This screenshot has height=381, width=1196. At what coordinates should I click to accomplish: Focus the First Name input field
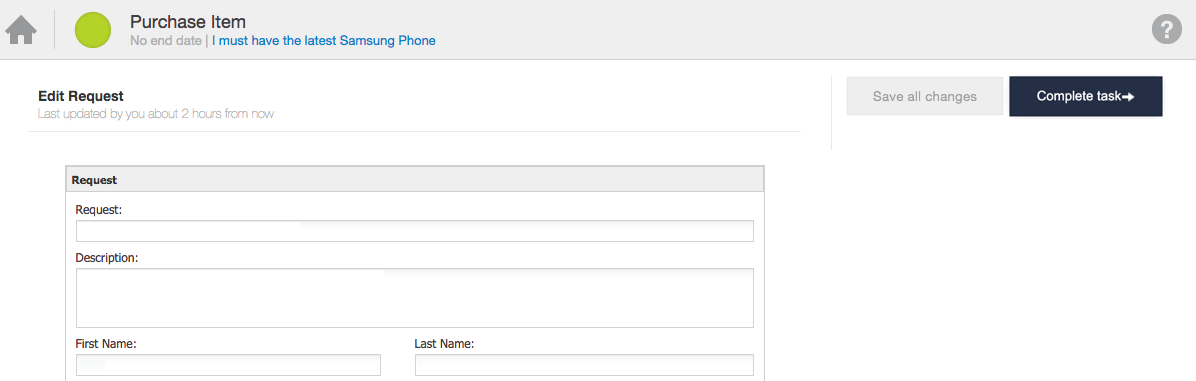click(x=228, y=365)
